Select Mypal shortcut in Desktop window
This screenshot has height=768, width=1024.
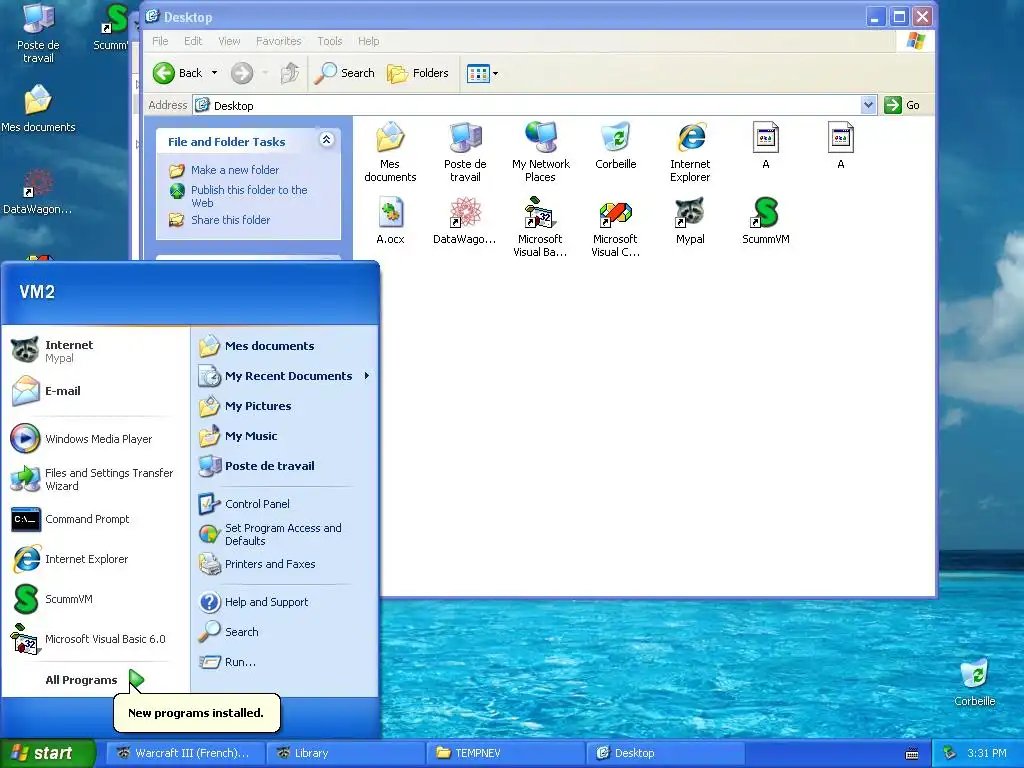[690, 221]
